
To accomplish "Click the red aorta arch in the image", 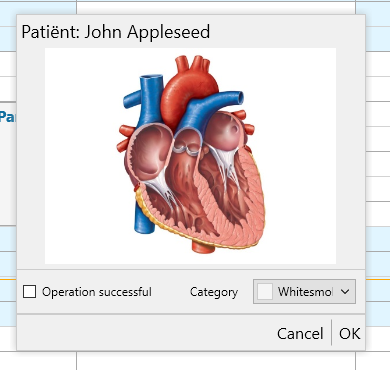I will click(x=188, y=87).
